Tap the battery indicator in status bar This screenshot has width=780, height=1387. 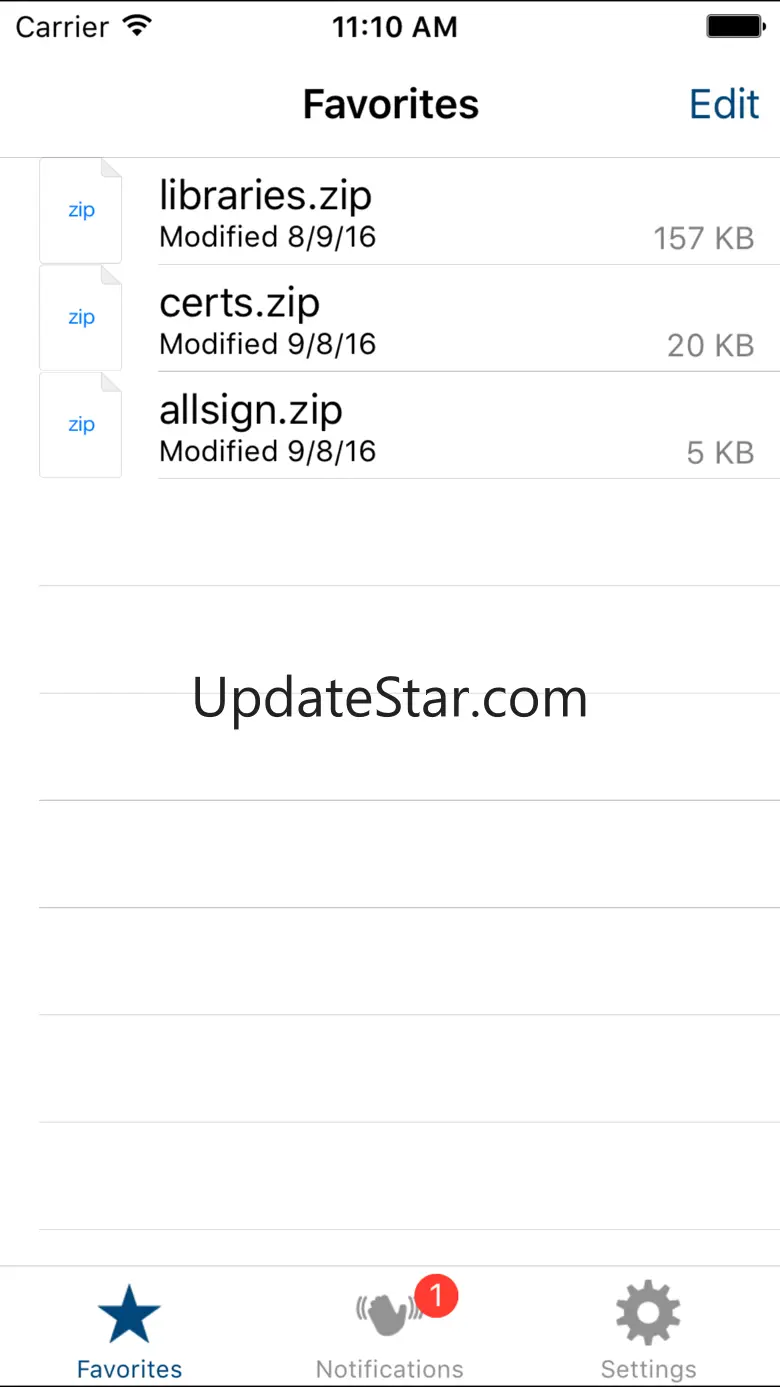[735, 26]
